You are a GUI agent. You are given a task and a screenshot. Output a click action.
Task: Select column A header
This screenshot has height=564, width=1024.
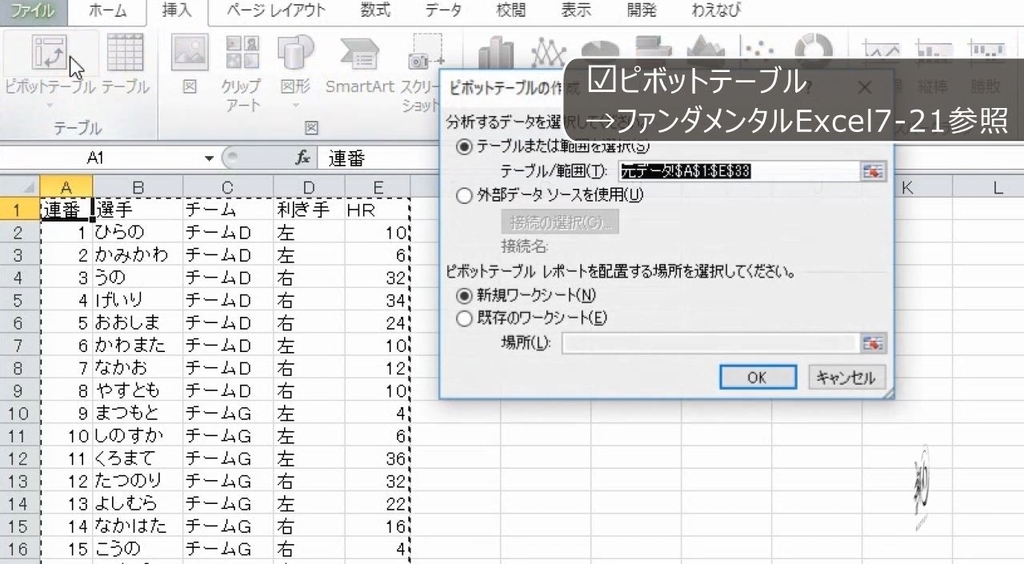tap(66, 187)
